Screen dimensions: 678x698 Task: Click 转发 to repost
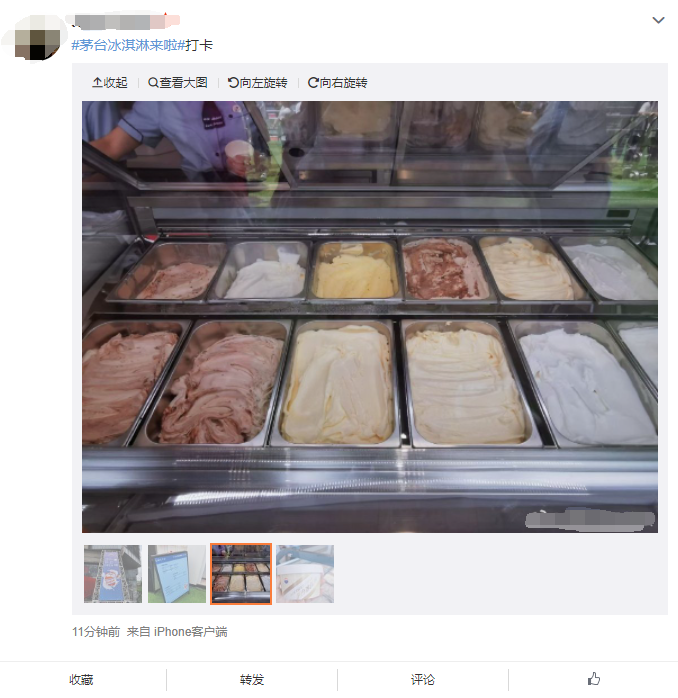[252, 679]
